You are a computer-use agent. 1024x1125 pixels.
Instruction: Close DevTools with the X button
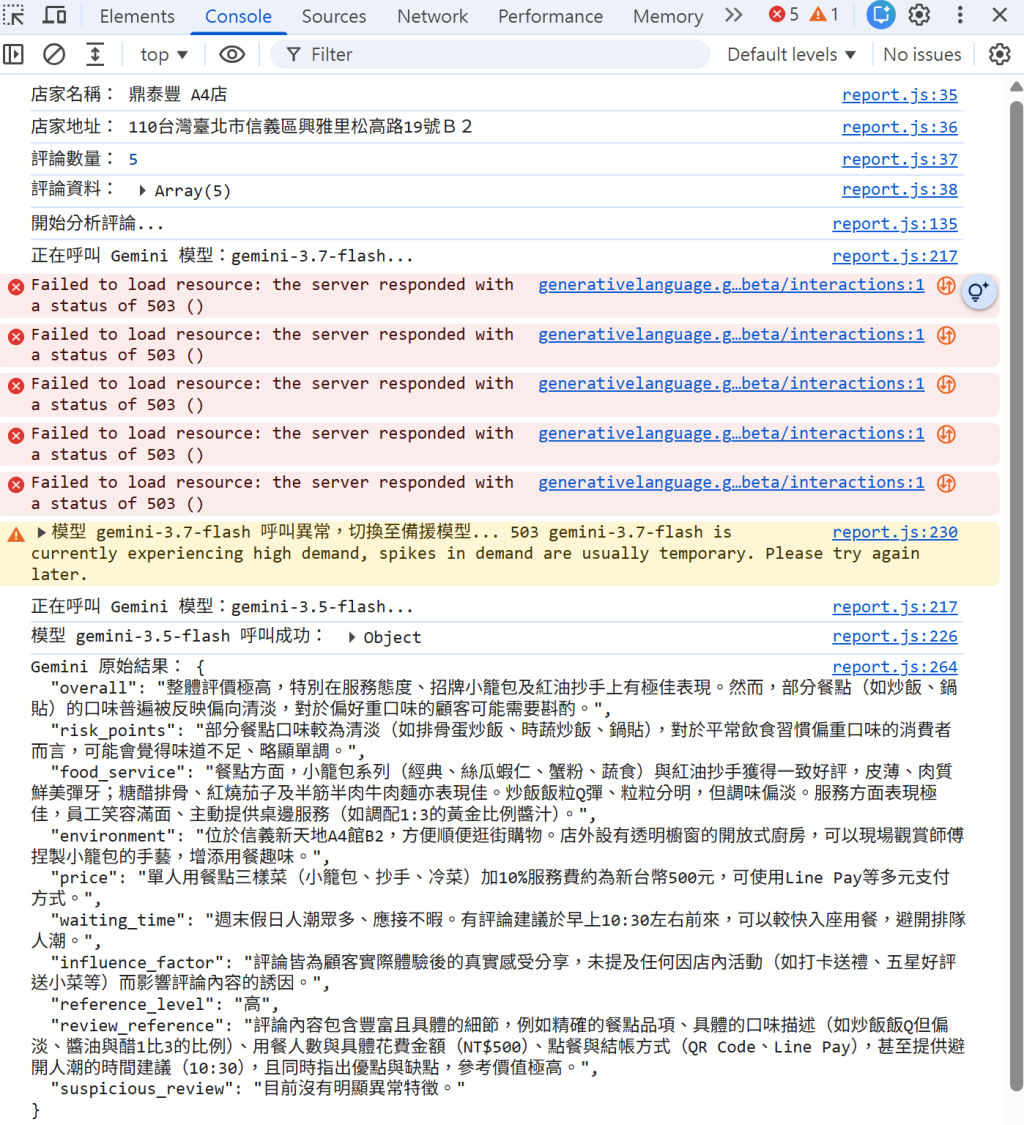pyautogui.click(x=1000, y=15)
